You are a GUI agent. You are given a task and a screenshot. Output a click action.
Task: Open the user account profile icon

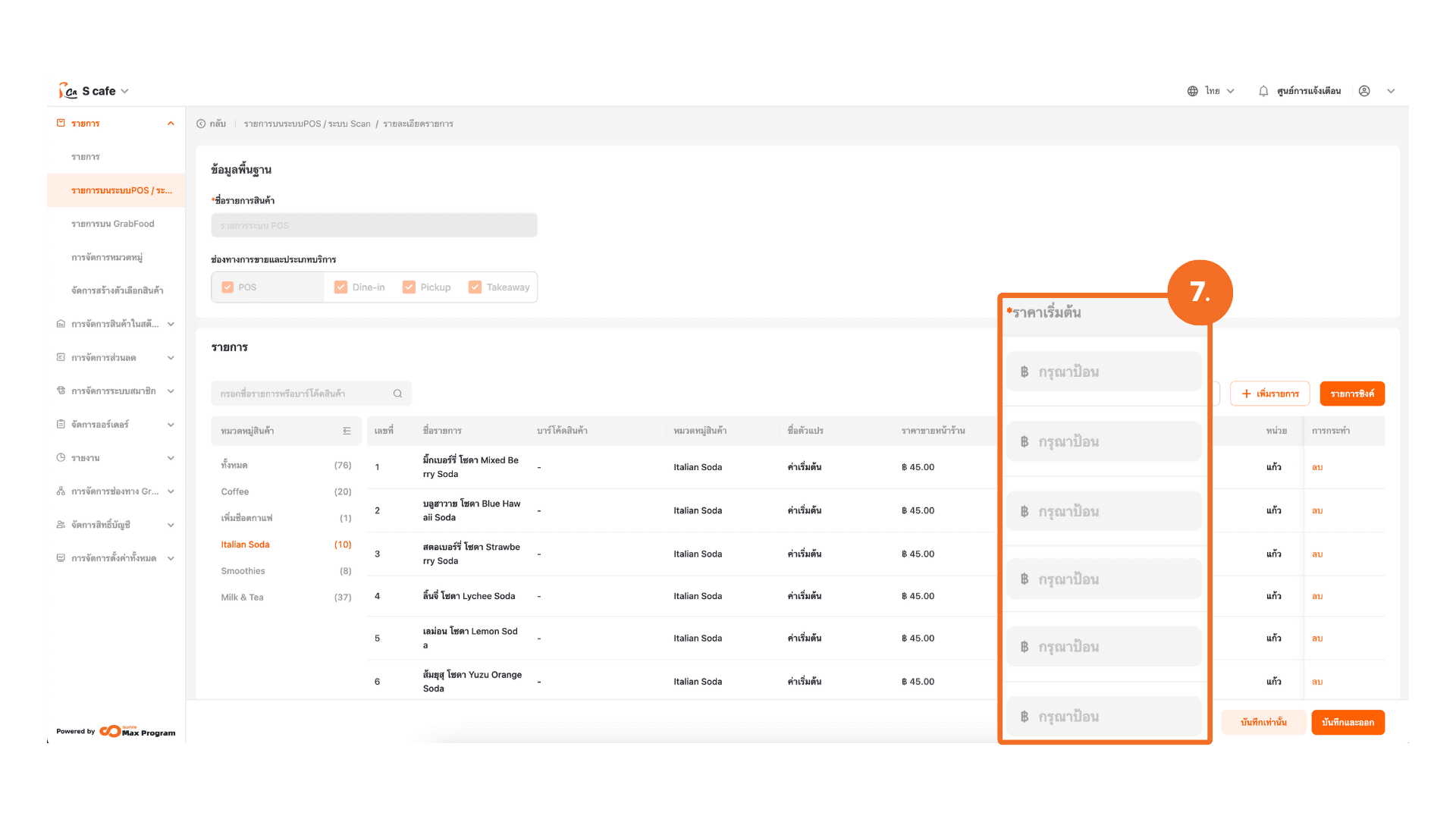1364,91
